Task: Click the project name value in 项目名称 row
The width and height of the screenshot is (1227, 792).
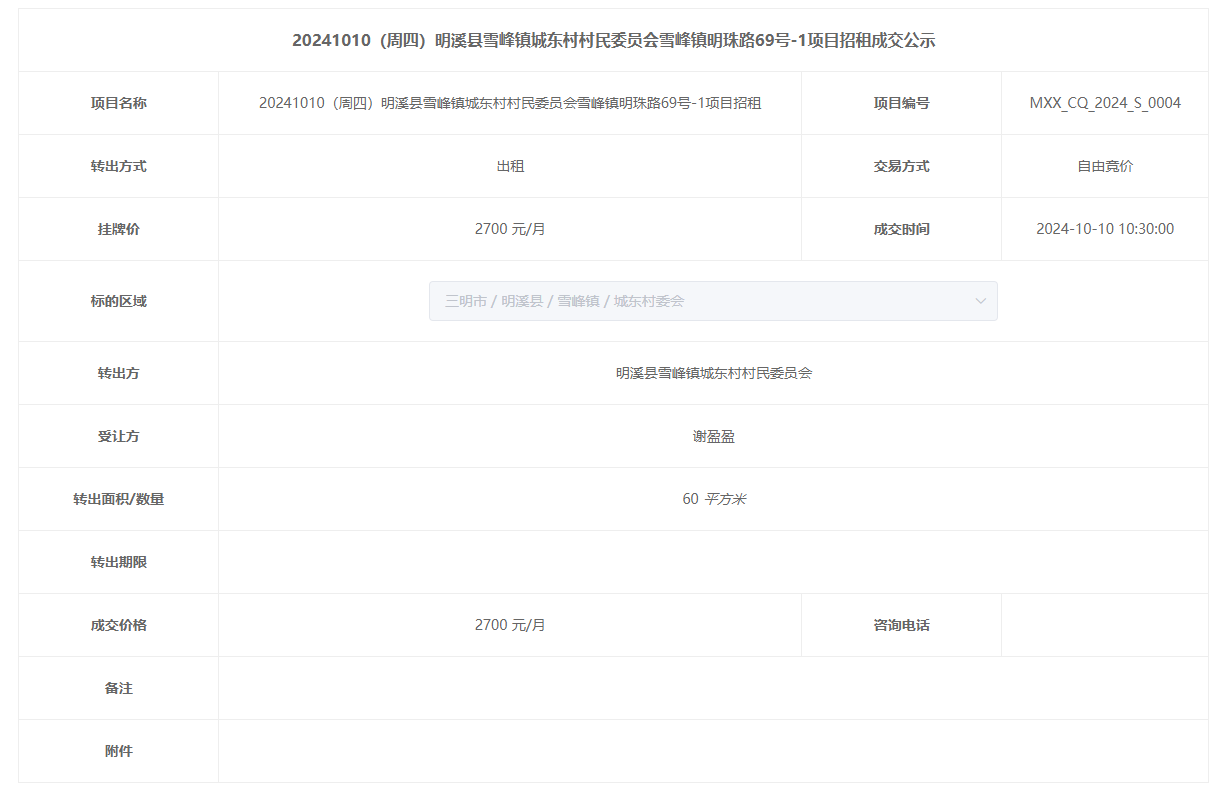Action: click(510, 103)
